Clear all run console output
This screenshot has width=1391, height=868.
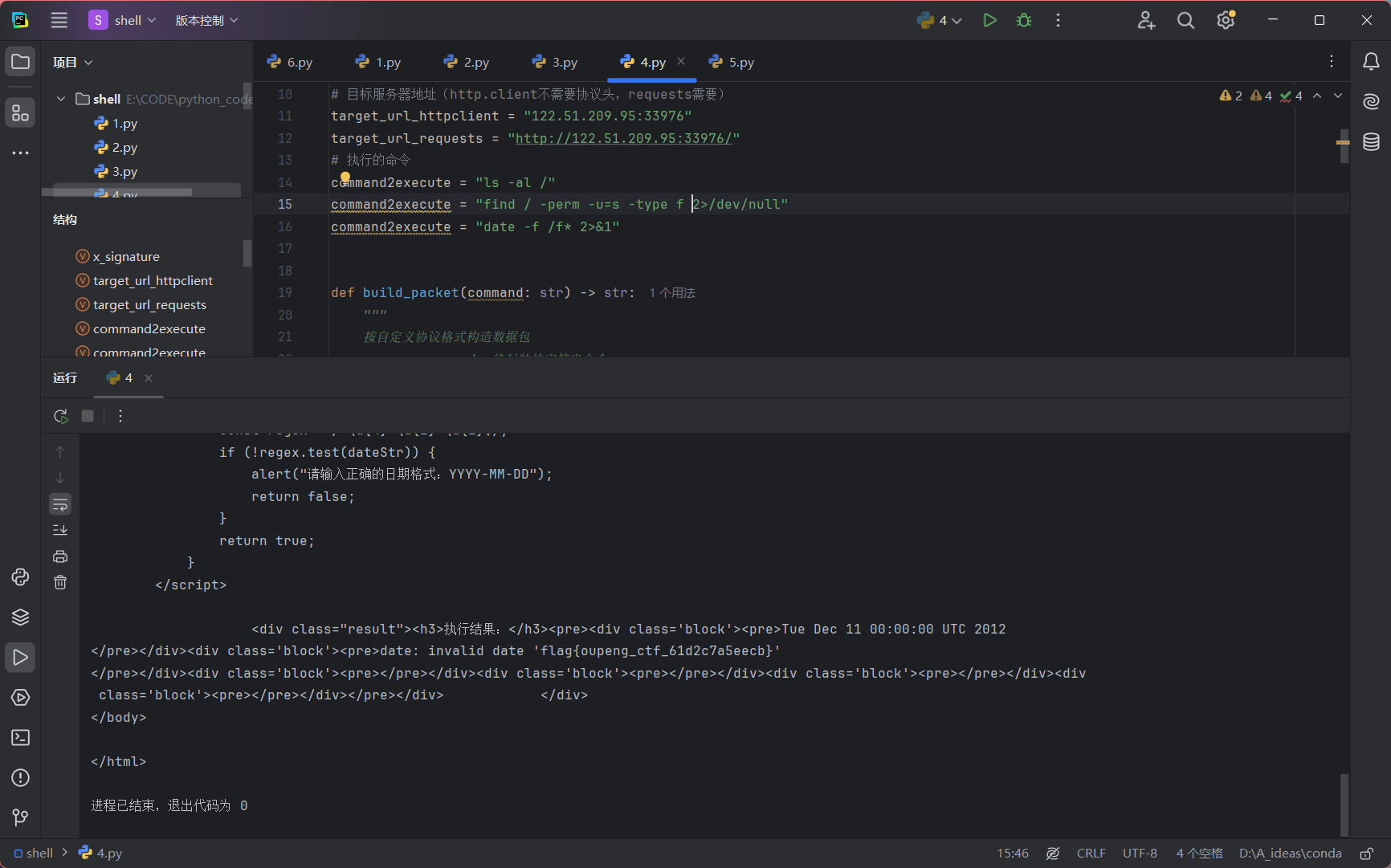pos(60,582)
